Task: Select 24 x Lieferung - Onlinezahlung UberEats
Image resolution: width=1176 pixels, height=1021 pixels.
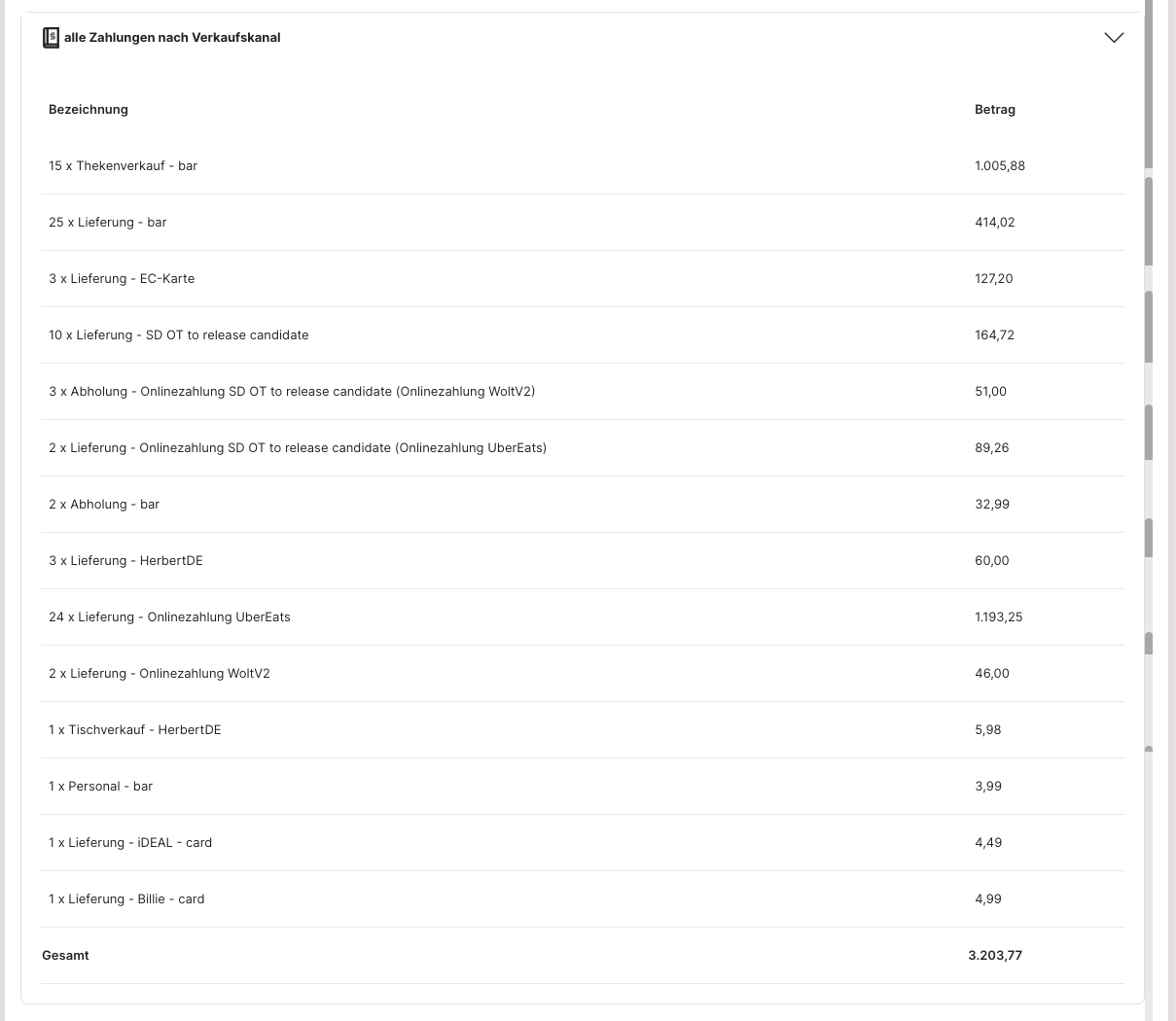Action: click(169, 617)
